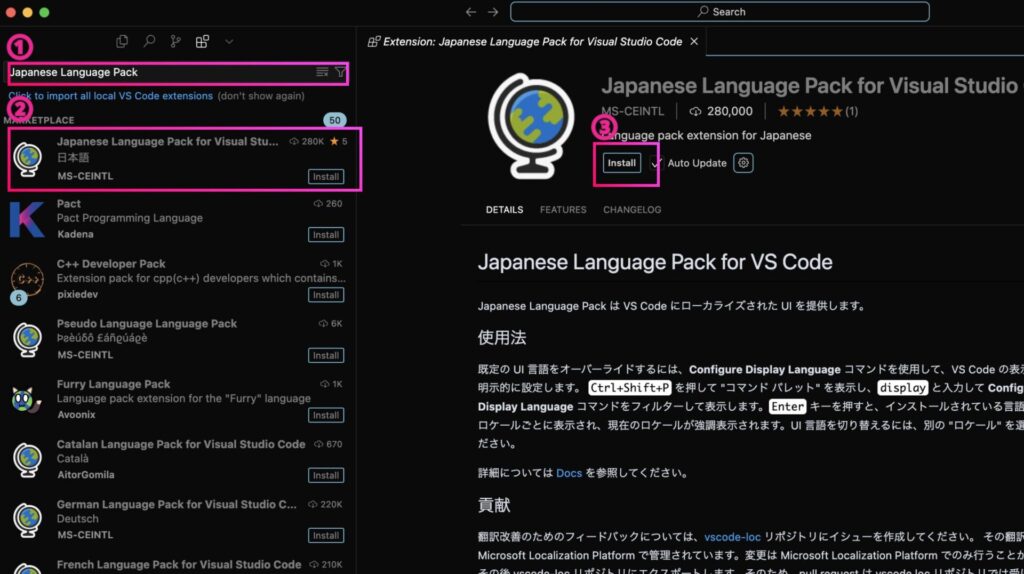The image size is (1024, 574).
Task: Click the "don't show again" text
Action: pos(261,96)
